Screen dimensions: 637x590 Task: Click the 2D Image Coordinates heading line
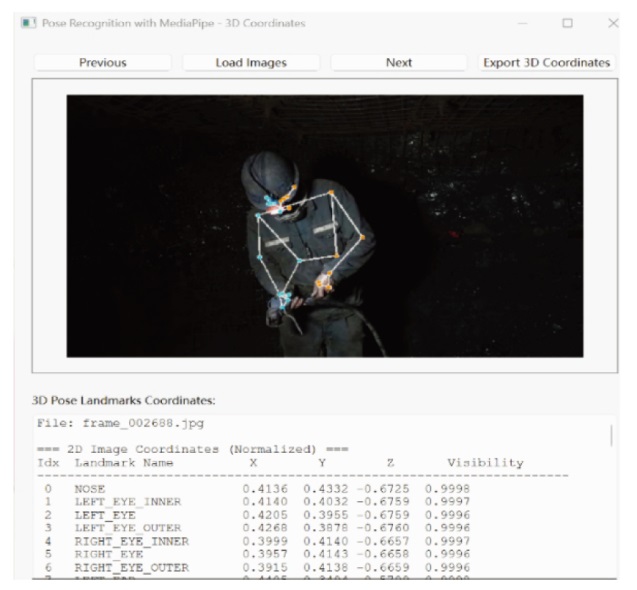(x=193, y=449)
